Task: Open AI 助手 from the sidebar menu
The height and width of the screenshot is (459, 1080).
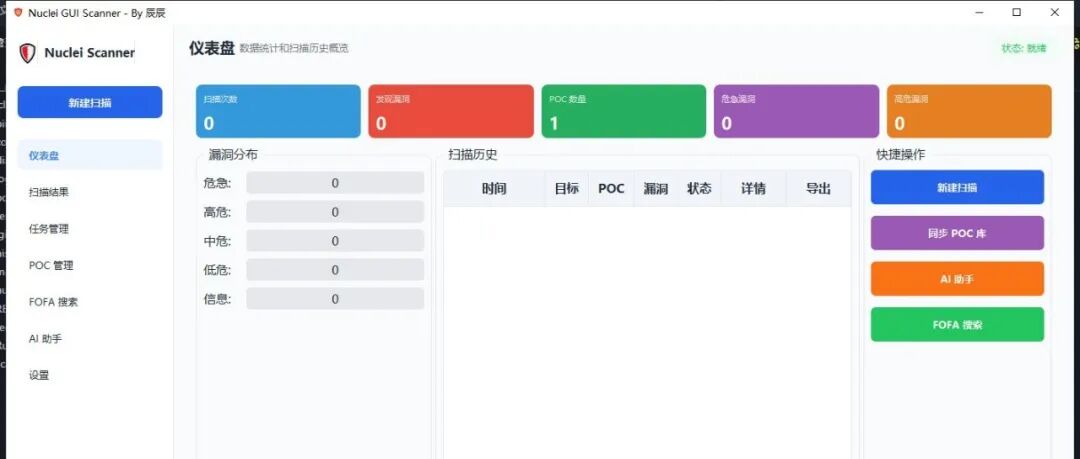Action: pos(90,338)
